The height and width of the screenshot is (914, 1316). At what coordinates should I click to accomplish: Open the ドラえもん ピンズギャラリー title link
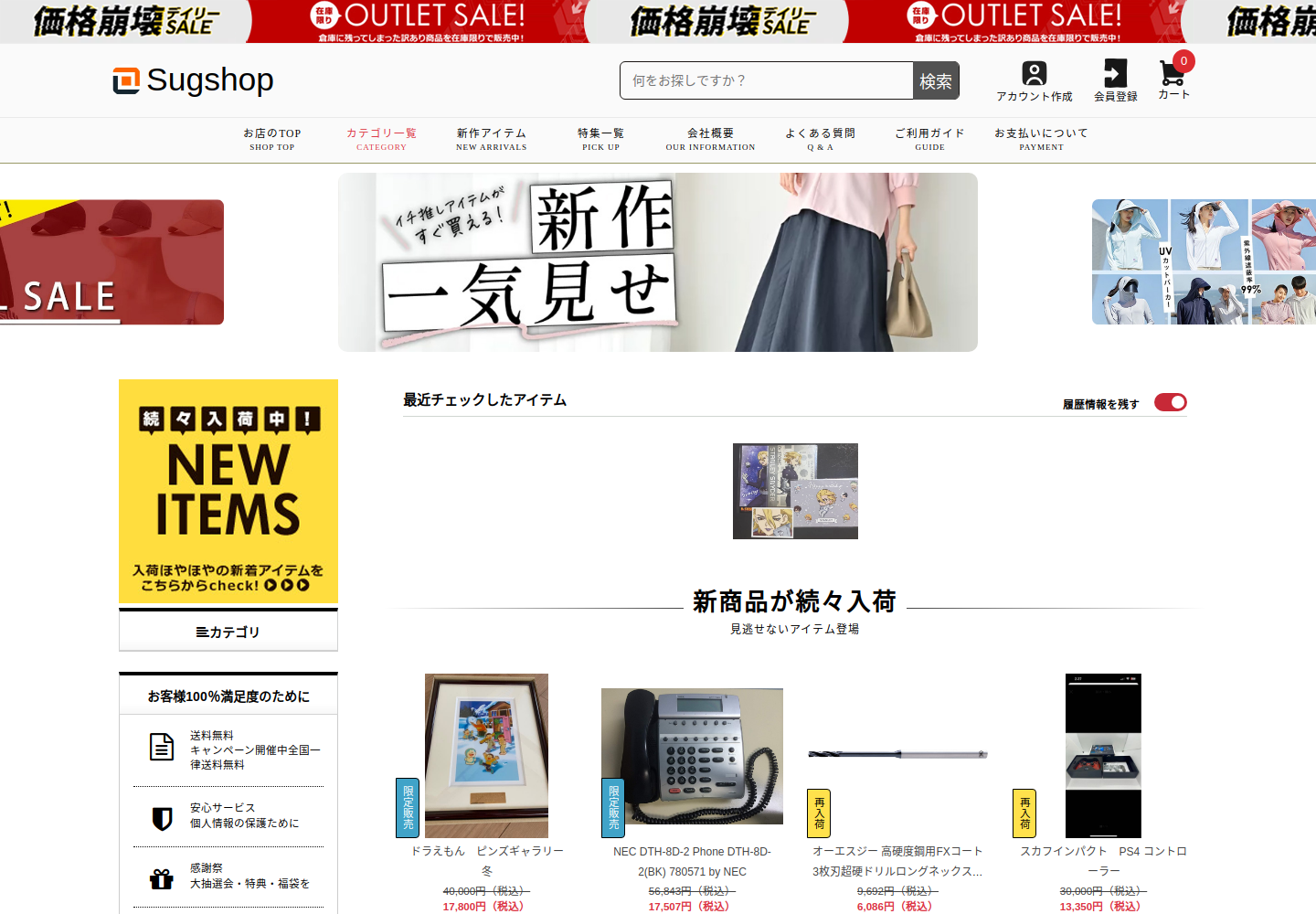click(486, 861)
